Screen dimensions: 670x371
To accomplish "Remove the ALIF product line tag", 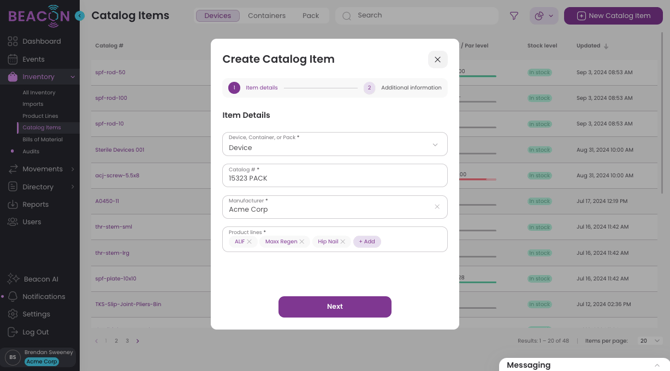I will pos(249,241).
